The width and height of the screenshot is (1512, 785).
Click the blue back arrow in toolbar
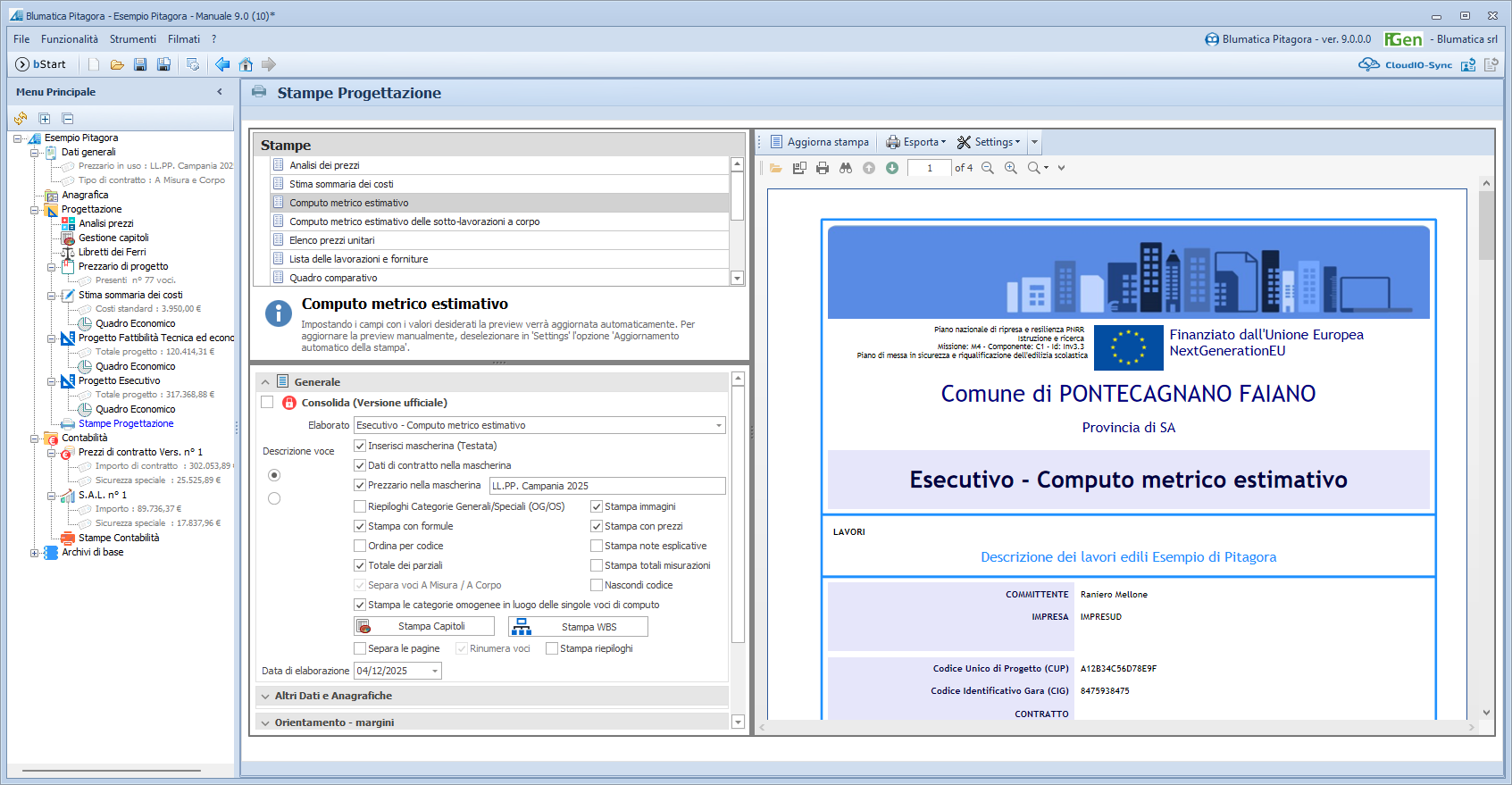[222, 64]
